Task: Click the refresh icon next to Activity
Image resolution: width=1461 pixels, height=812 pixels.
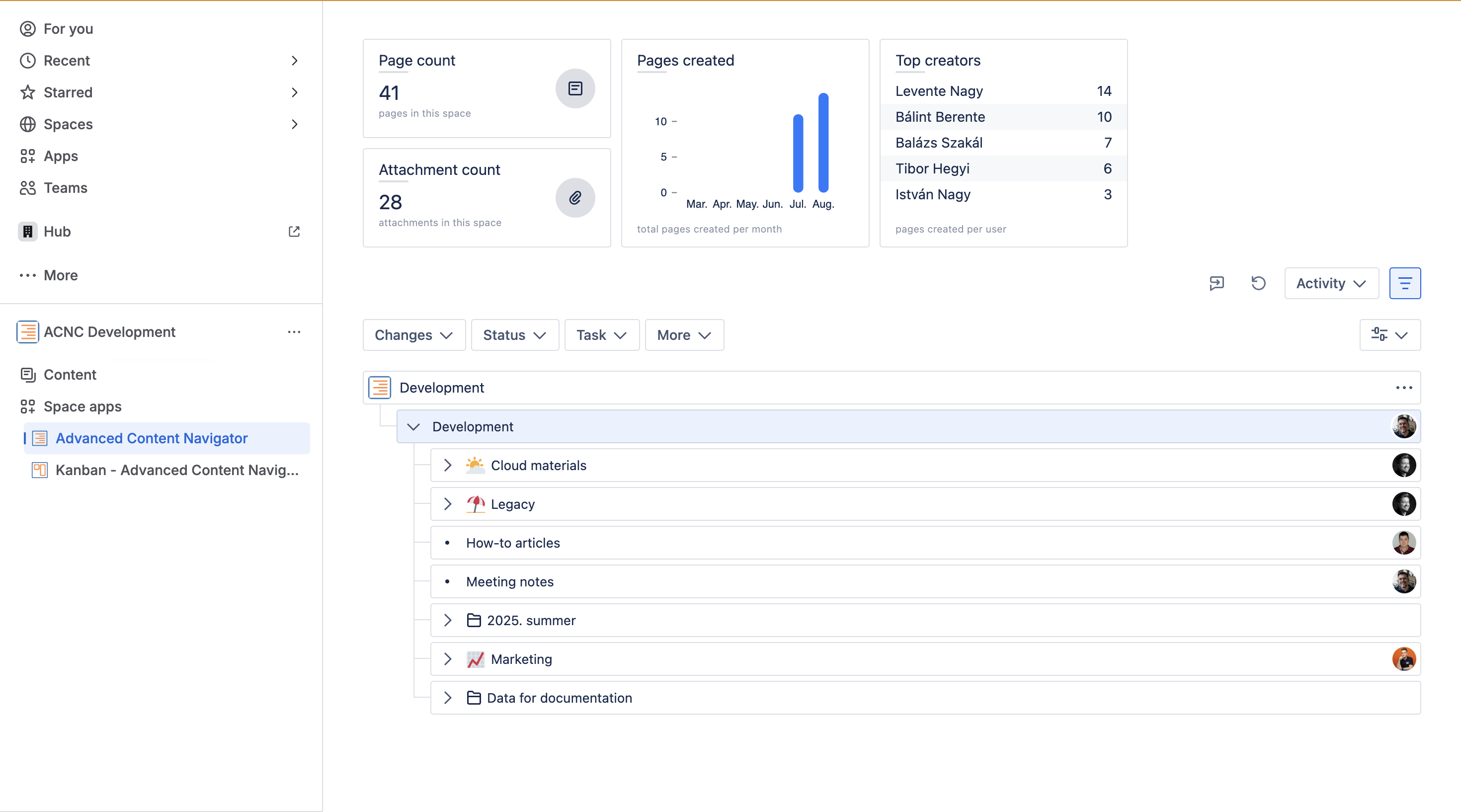Action: [x=1258, y=283]
